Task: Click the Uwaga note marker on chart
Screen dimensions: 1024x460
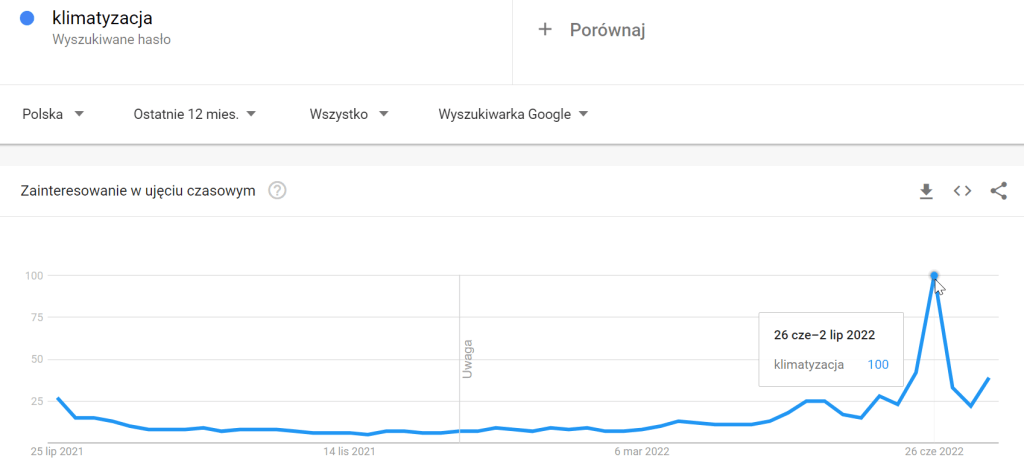Action: (x=467, y=360)
